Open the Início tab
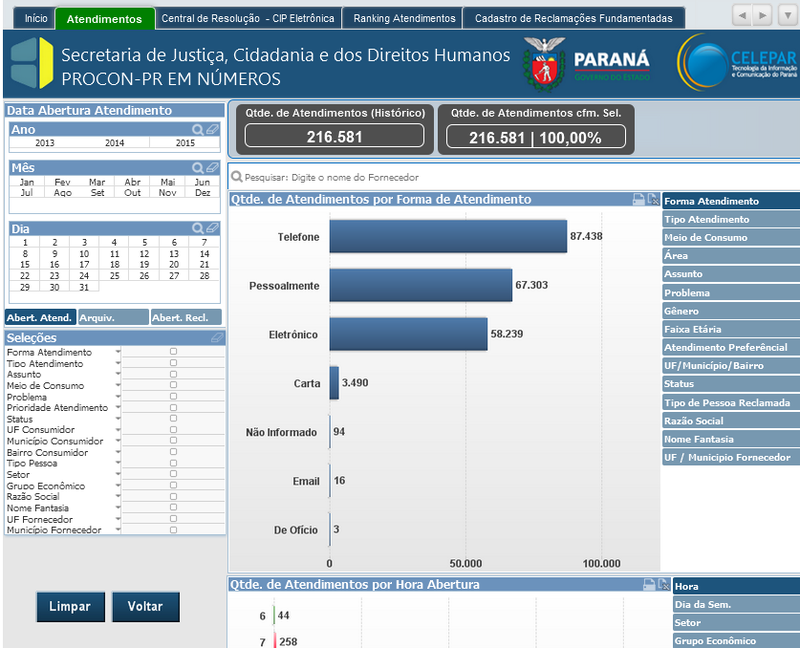The width and height of the screenshot is (800, 648). [35, 18]
